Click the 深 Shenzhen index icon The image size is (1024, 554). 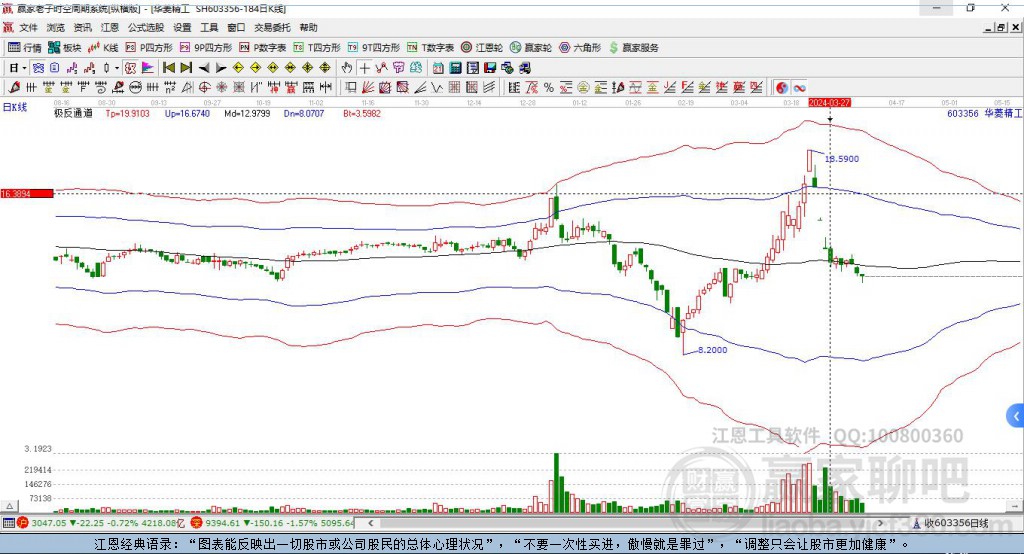(196, 523)
